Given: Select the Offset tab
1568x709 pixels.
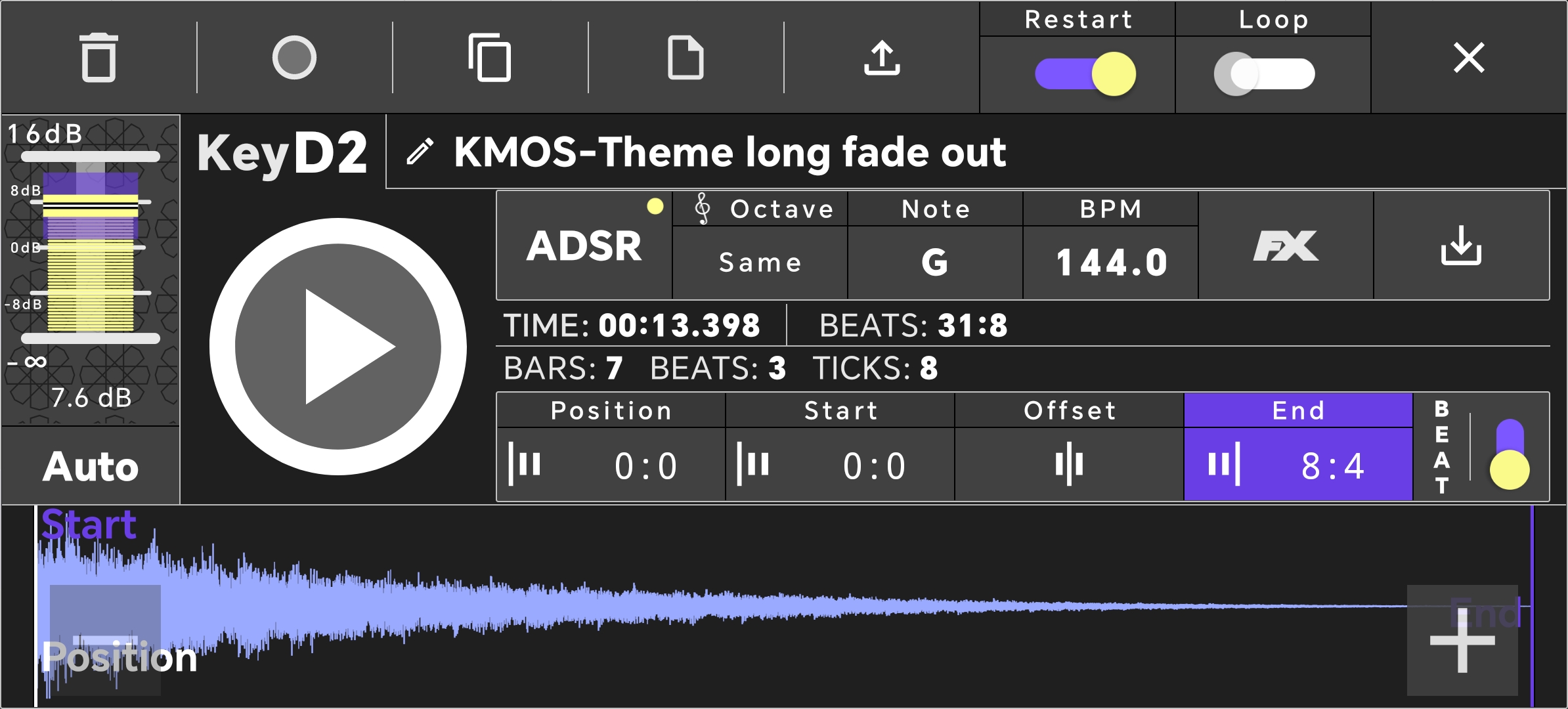Looking at the screenshot, I should click(x=1069, y=448).
